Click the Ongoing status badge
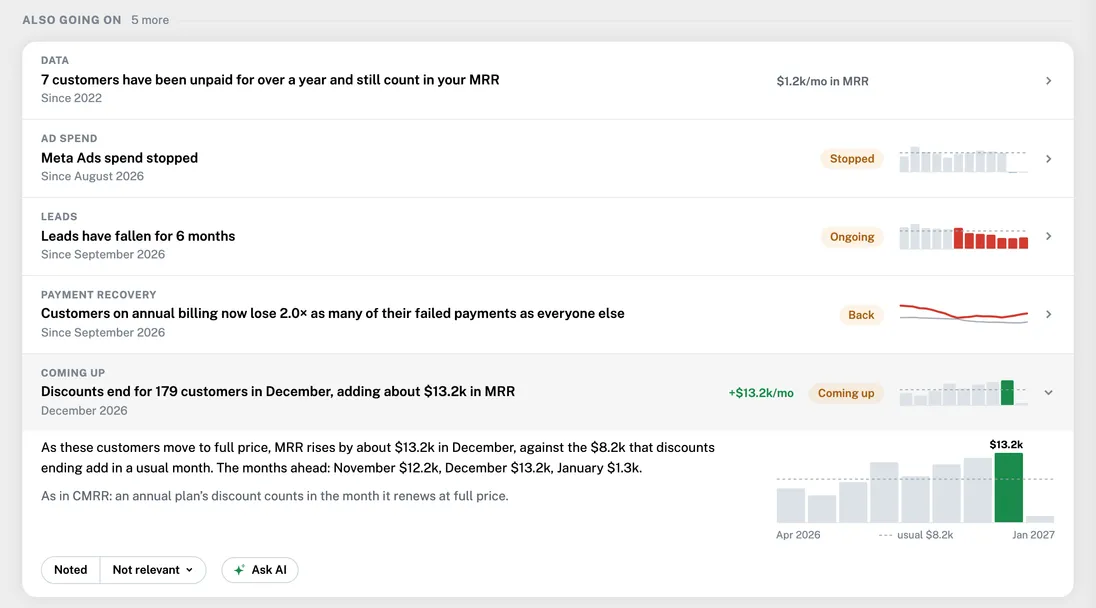1096x608 pixels. click(852, 237)
